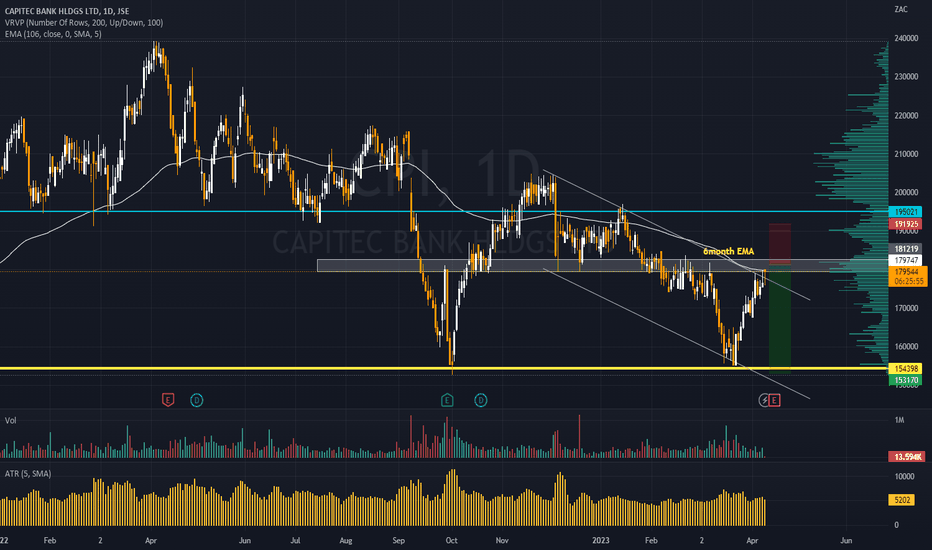Select the '6month EMA' text annotation

point(728,252)
